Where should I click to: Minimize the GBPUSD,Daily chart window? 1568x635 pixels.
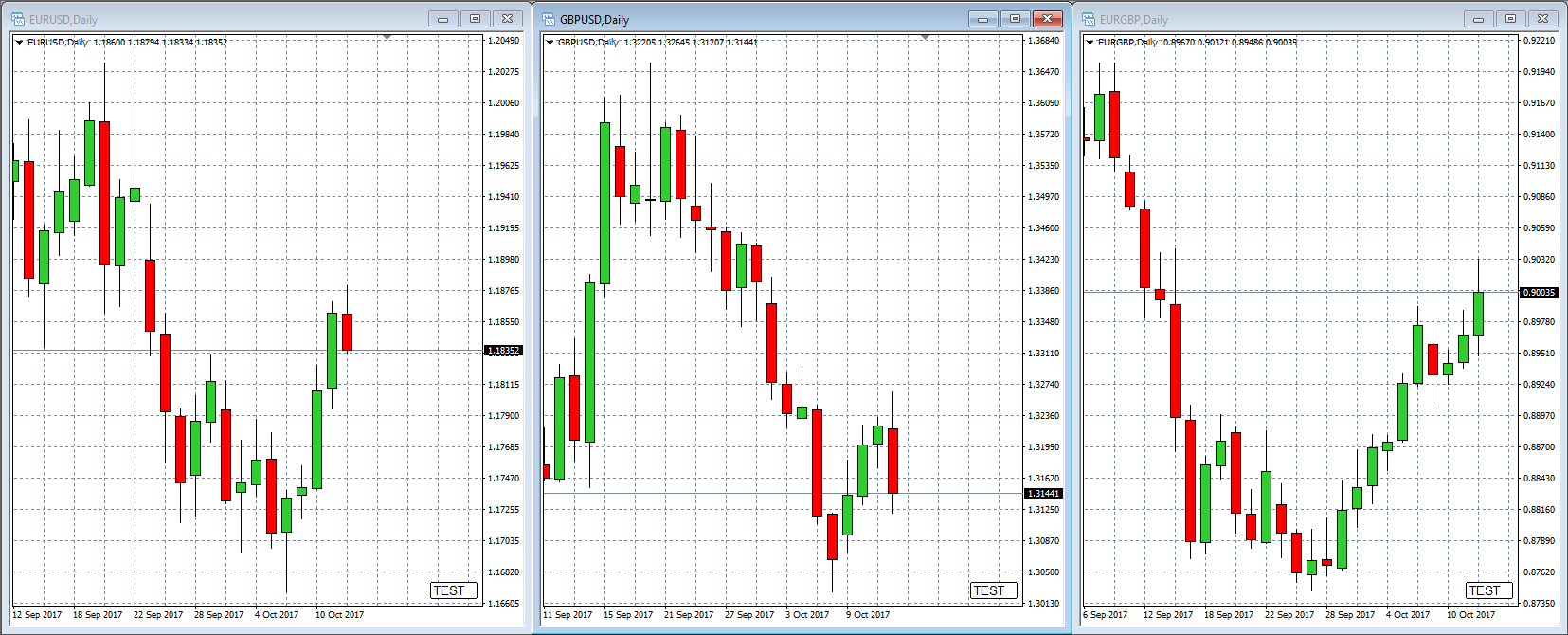(983, 19)
